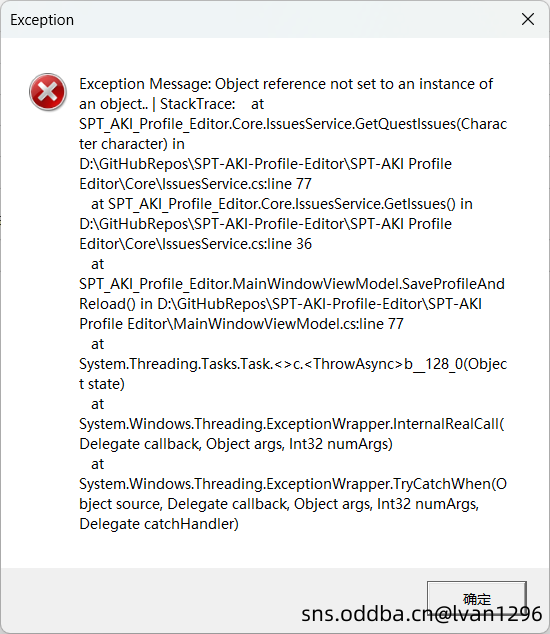The width and height of the screenshot is (550, 634).
Task: Click 'Delegate callback, Object args, Int32 numArgs)' line
Action: tap(236, 444)
